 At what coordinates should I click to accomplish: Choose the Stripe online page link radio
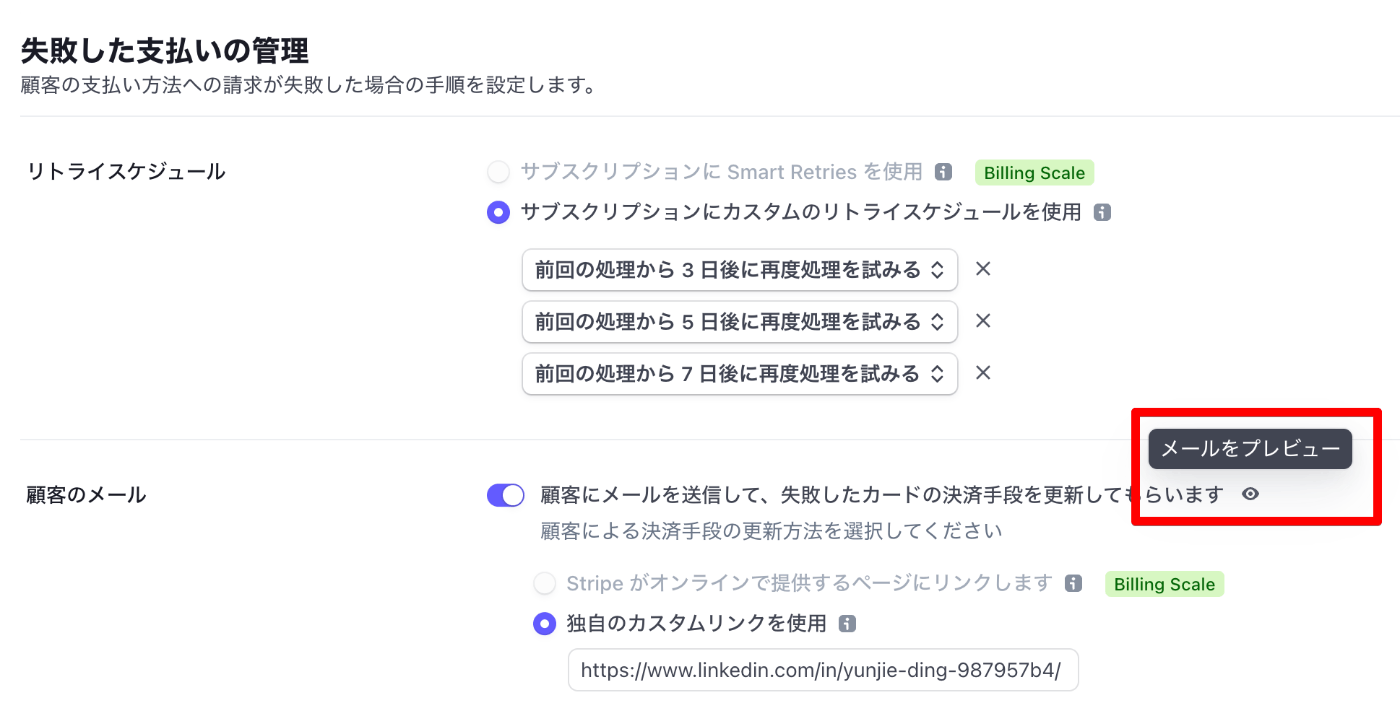tap(544, 583)
